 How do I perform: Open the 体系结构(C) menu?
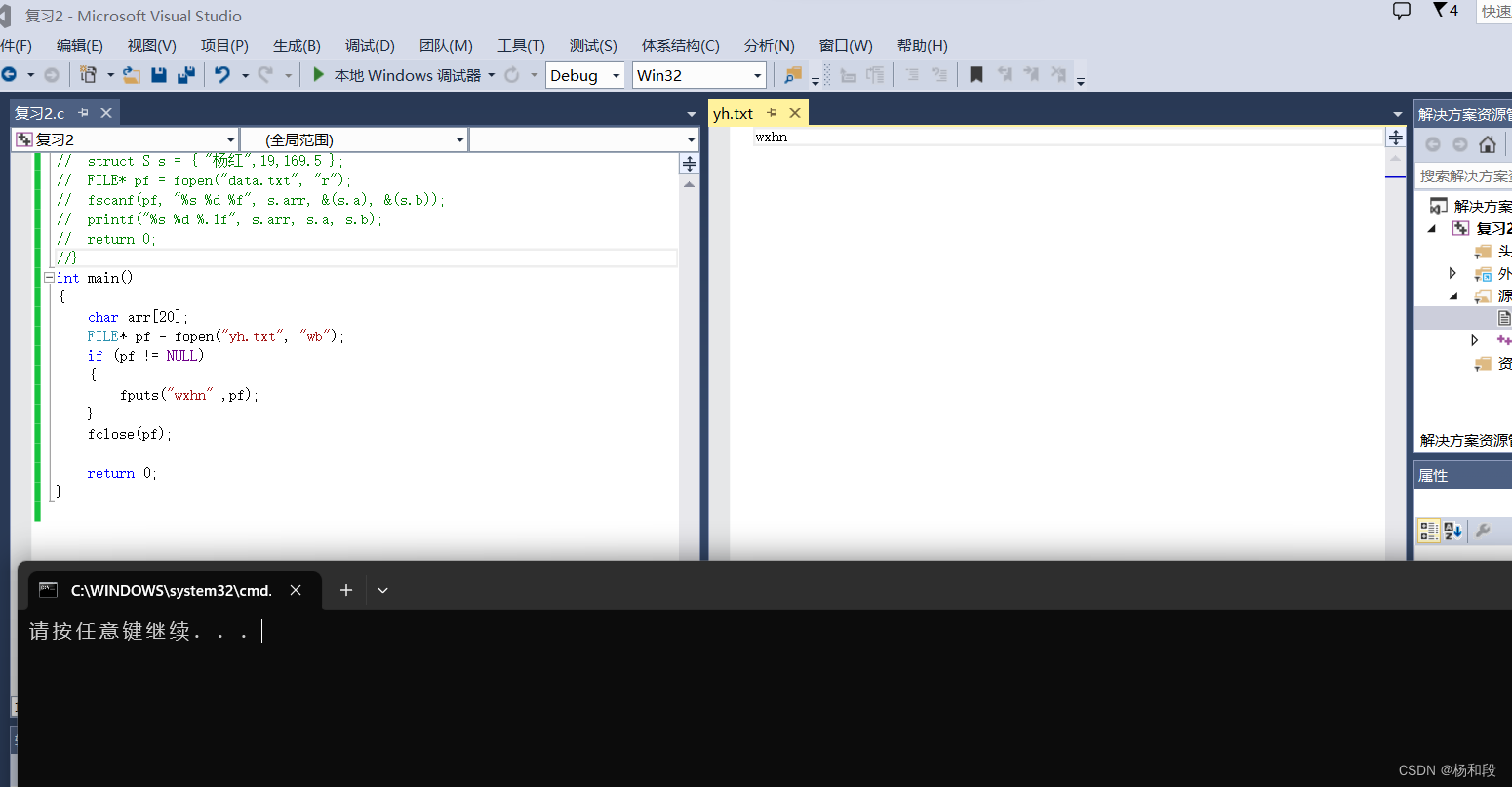(681, 46)
